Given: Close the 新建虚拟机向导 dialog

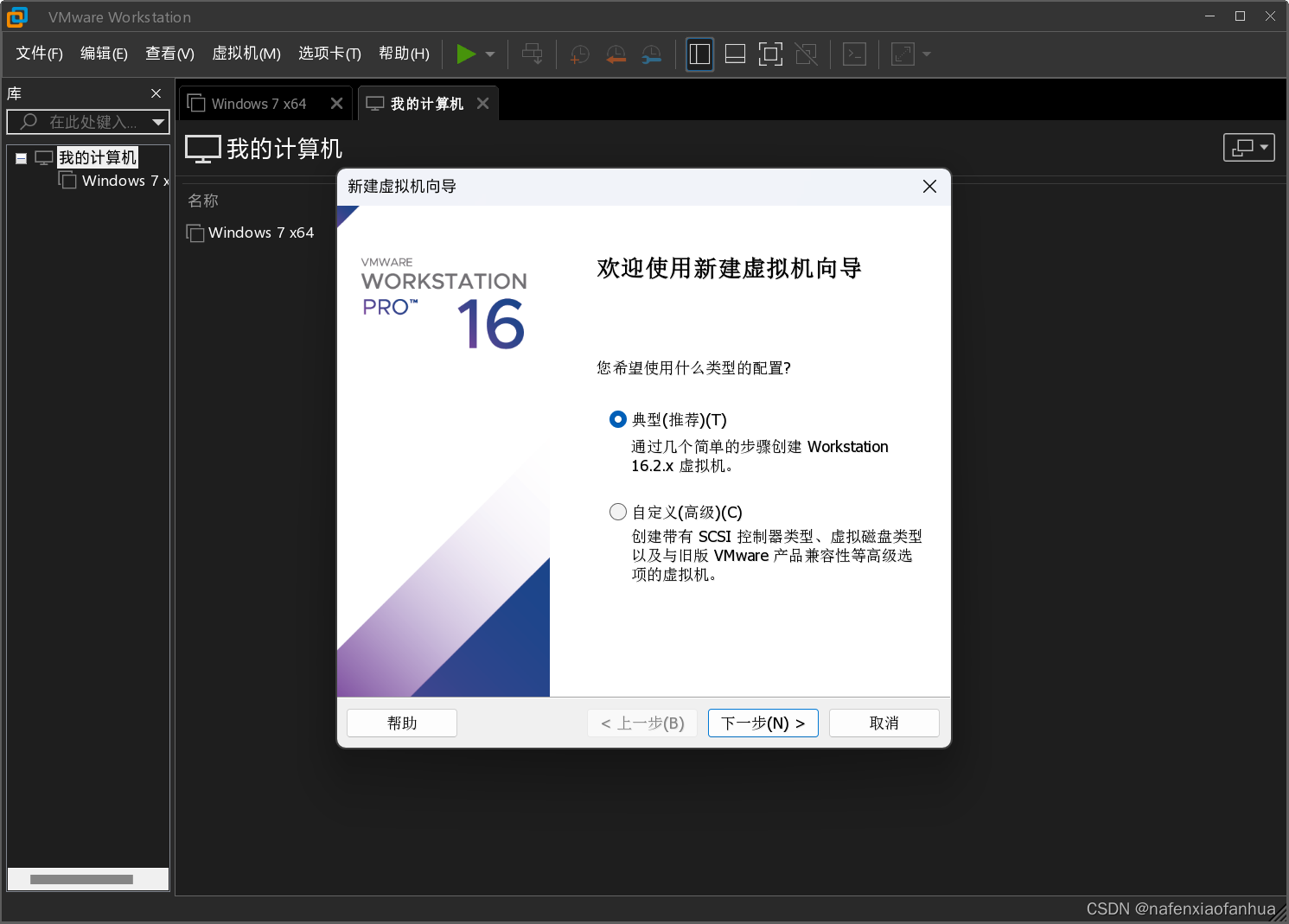Looking at the screenshot, I should pyautogui.click(x=929, y=187).
